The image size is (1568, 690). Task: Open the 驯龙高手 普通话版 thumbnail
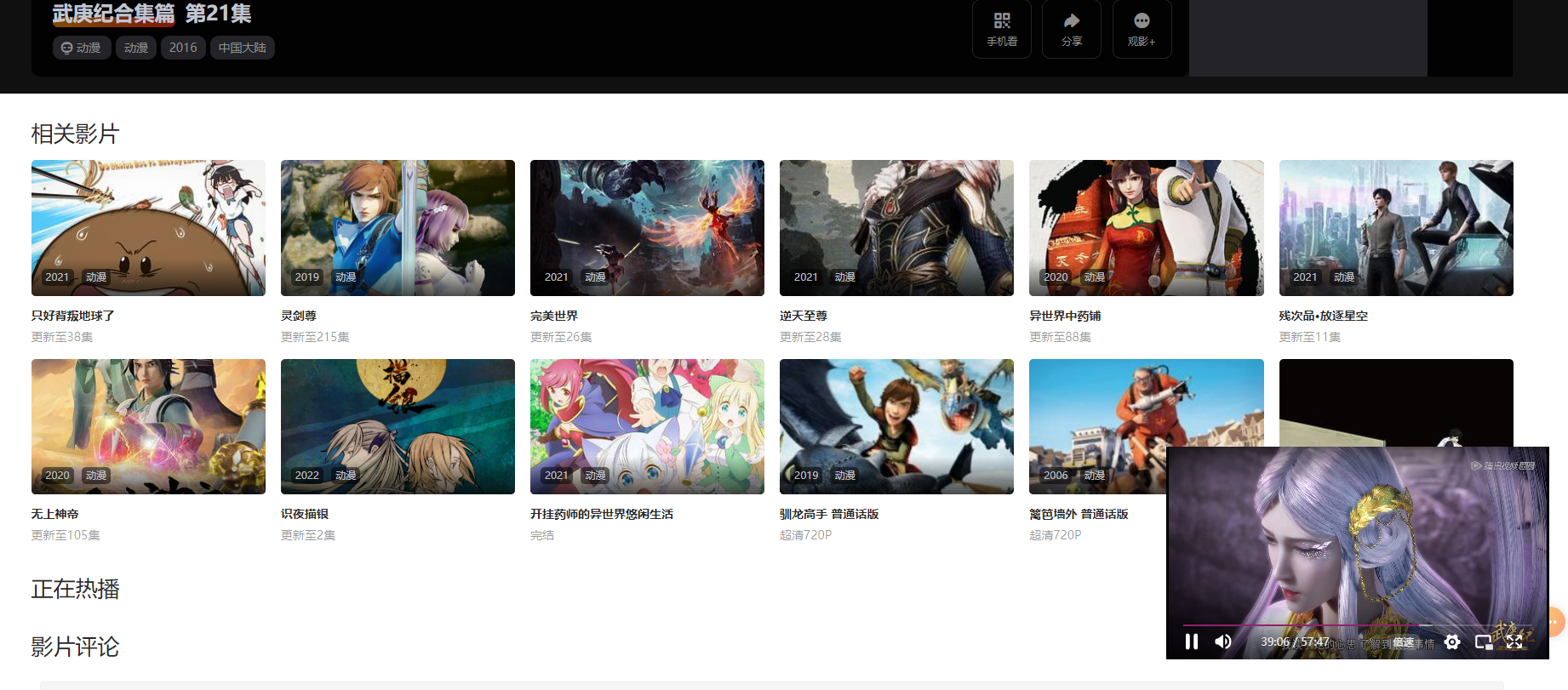[896, 426]
